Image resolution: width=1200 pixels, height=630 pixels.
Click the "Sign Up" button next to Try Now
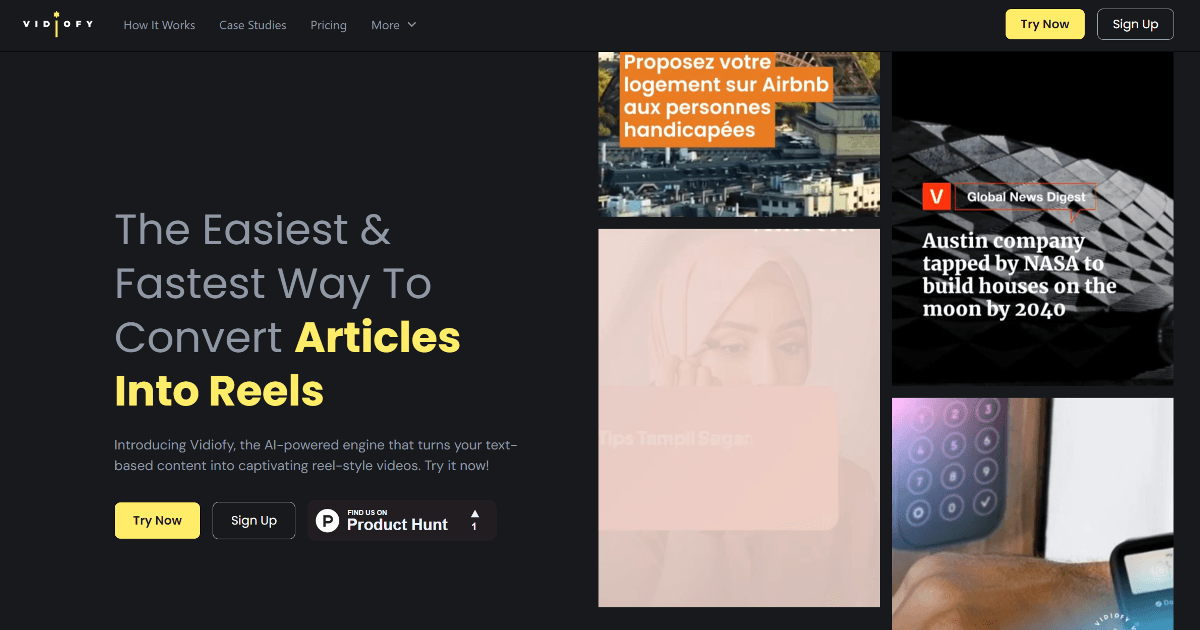click(x=253, y=520)
